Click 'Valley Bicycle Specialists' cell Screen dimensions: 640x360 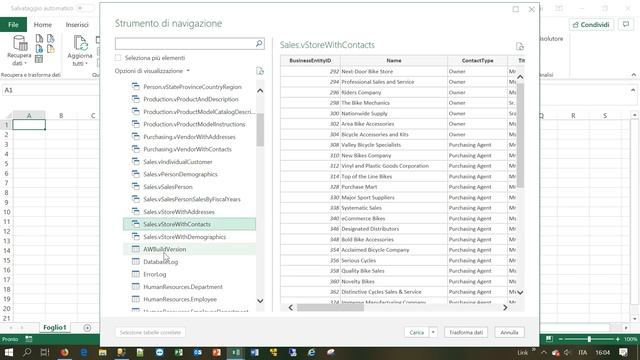click(394, 145)
